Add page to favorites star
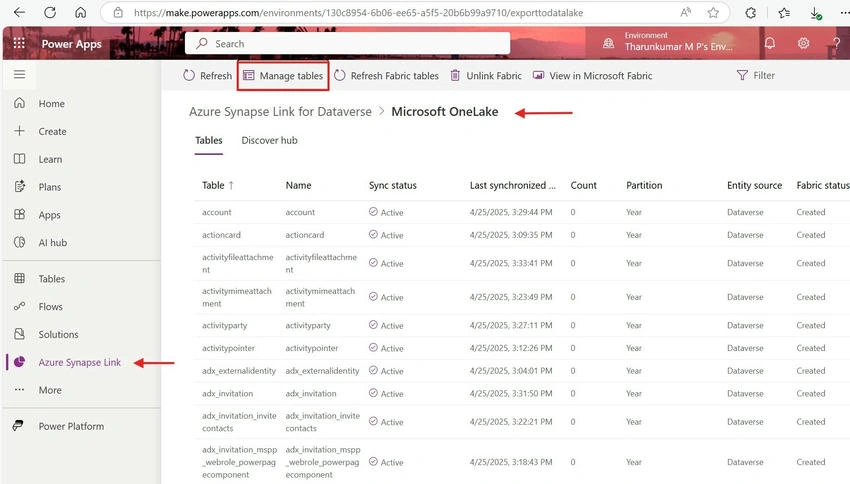The image size is (850, 484). [x=713, y=12]
